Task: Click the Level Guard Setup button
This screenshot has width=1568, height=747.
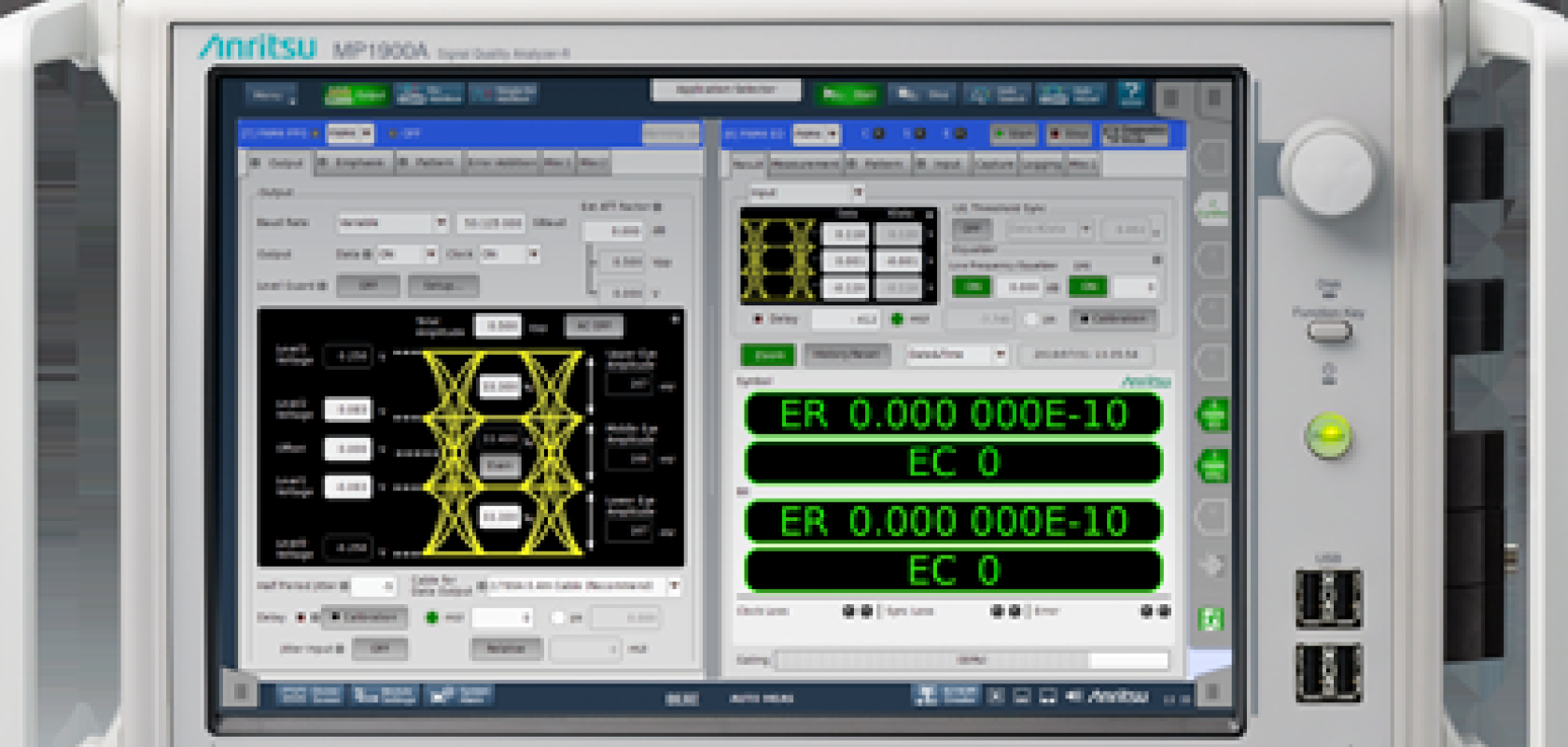Action: click(442, 285)
